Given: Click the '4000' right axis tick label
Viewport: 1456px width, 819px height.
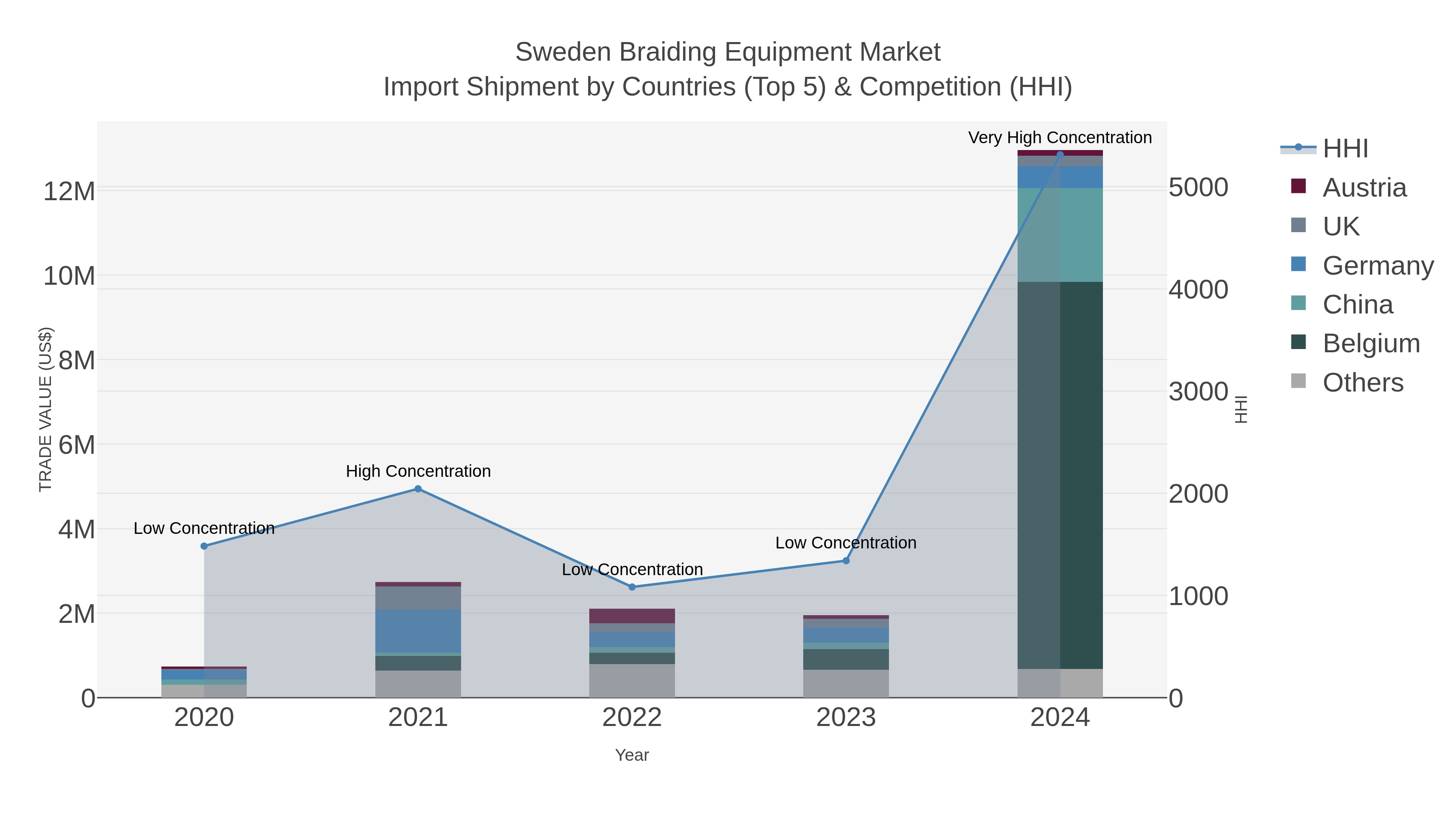Looking at the screenshot, I should tap(1199, 290).
